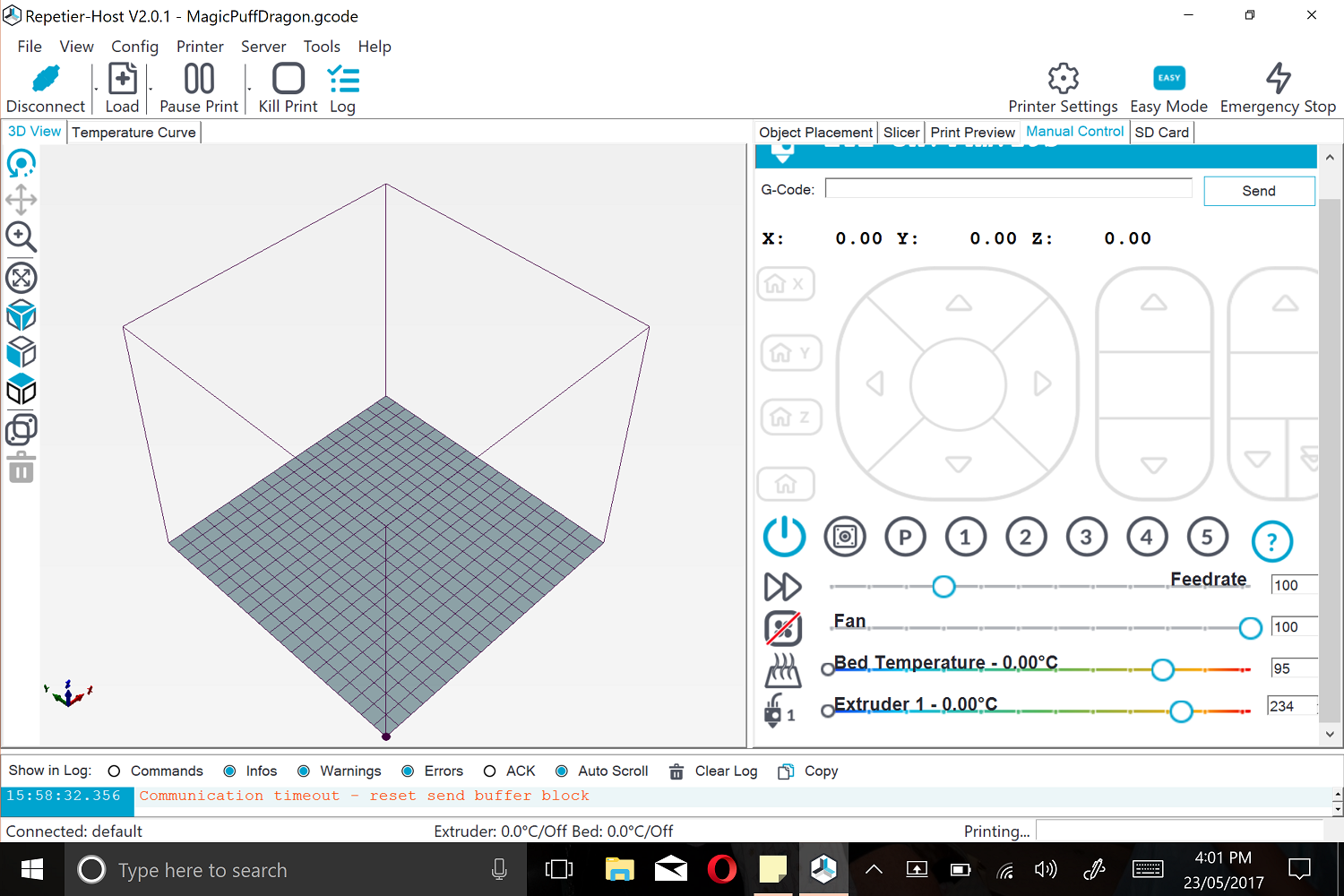Screen dimensions: 1344x896
Task: Click the Kill Print toolbar icon
Action: [x=288, y=79]
